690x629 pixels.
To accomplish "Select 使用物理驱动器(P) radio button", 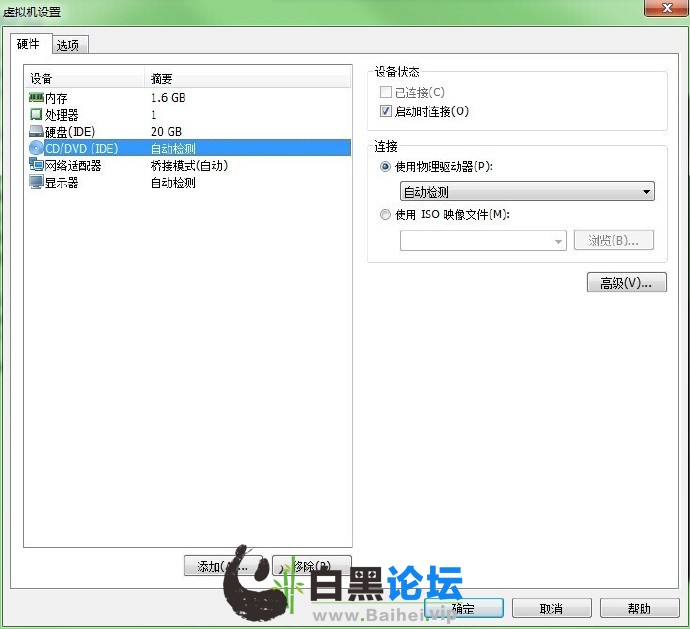I will (x=385, y=166).
